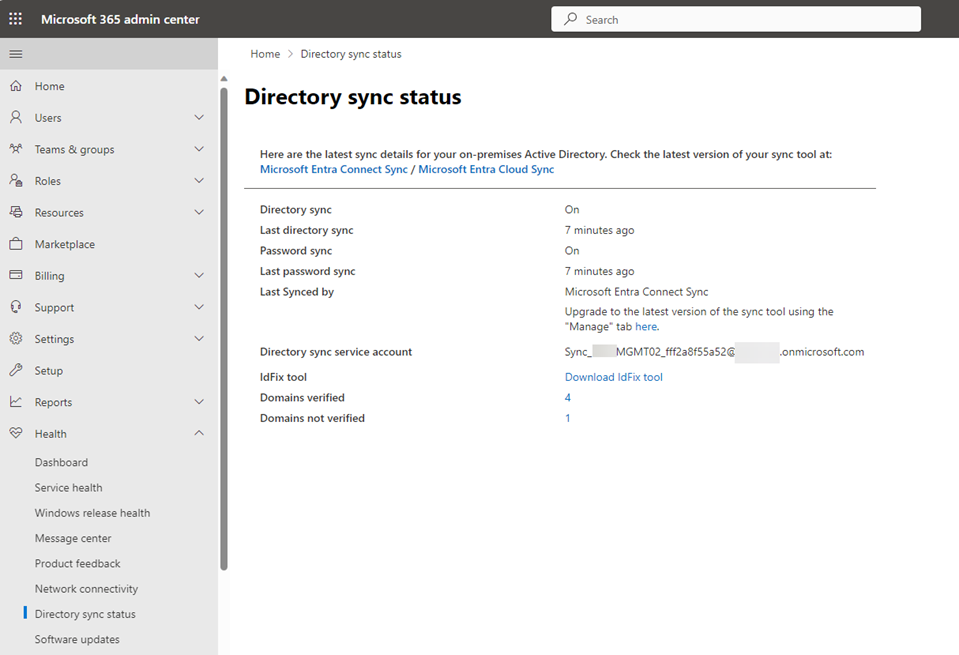Image resolution: width=959 pixels, height=655 pixels.
Task: Open Service health under Health
Action: click(x=68, y=488)
